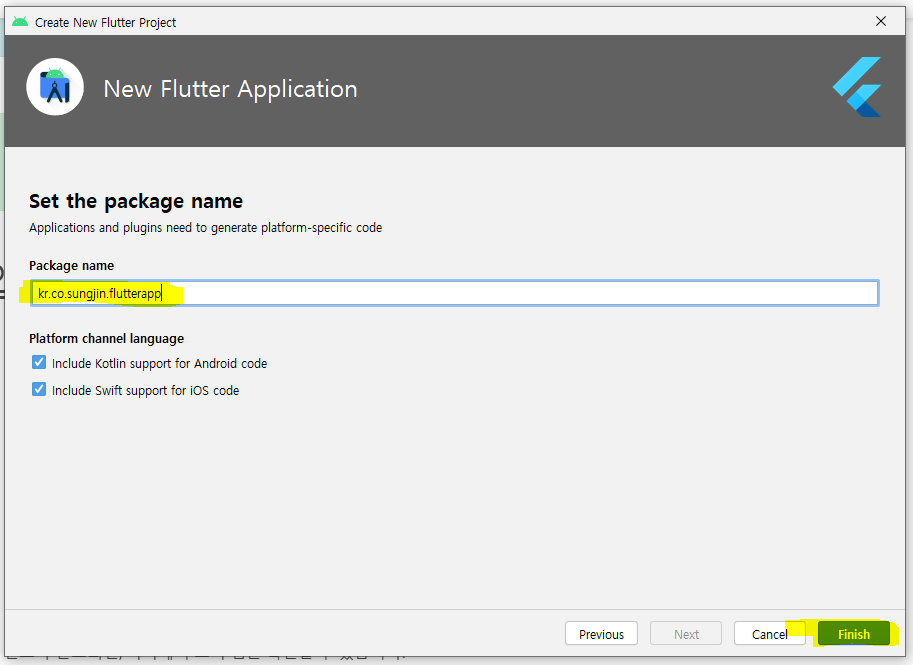The width and height of the screenshot is (913, 665).
Task: Click the Flutter logo in the header
Action: [x=858, y=87]
